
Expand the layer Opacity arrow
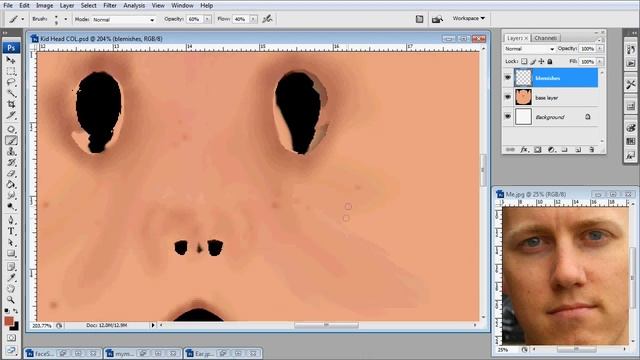pyautogui.click(x=600, y=49)
